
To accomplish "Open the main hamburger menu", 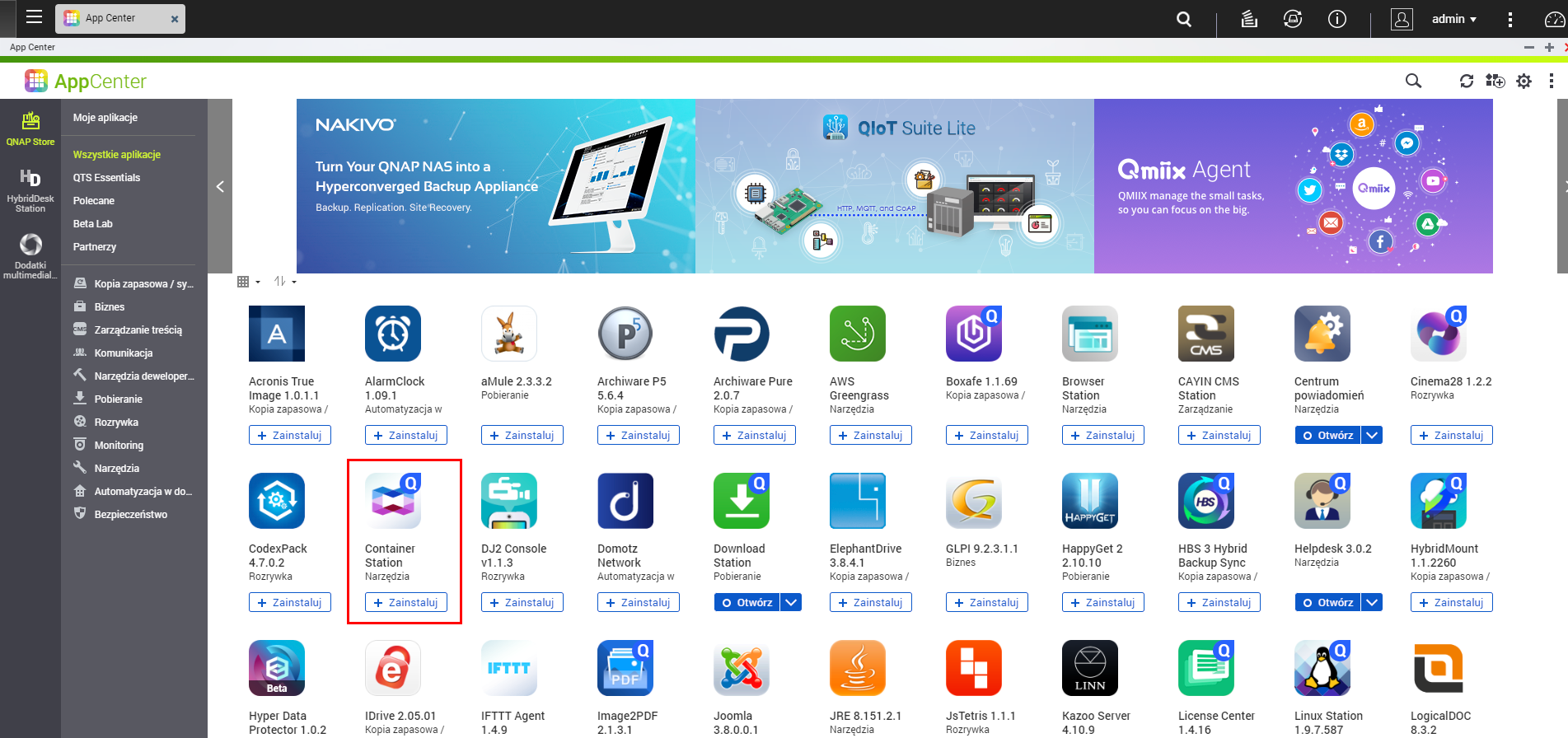I will (x=34, y=17).
